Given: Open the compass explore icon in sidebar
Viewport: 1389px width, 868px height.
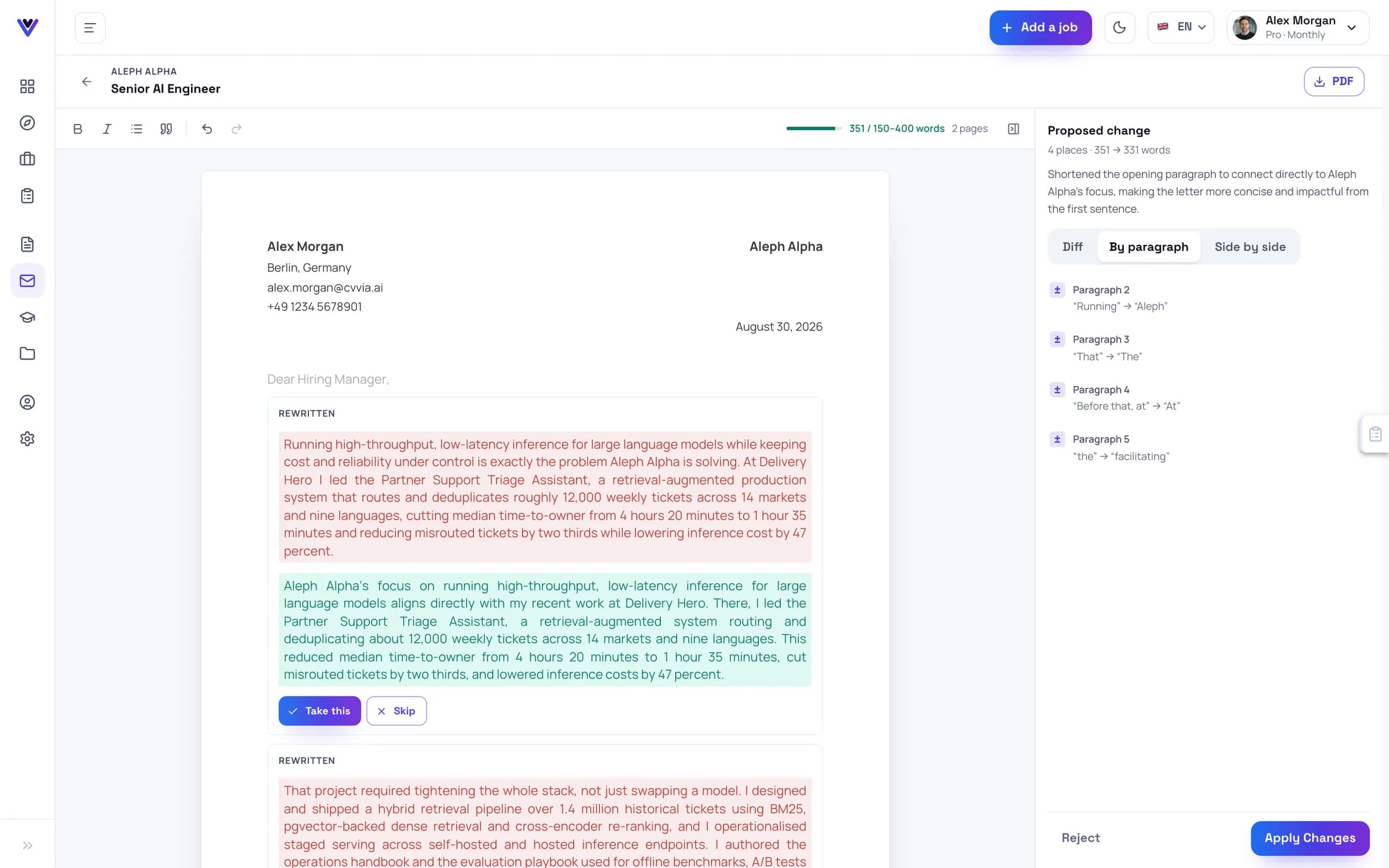Looking at the screenshot, I should tap(27, 123).
